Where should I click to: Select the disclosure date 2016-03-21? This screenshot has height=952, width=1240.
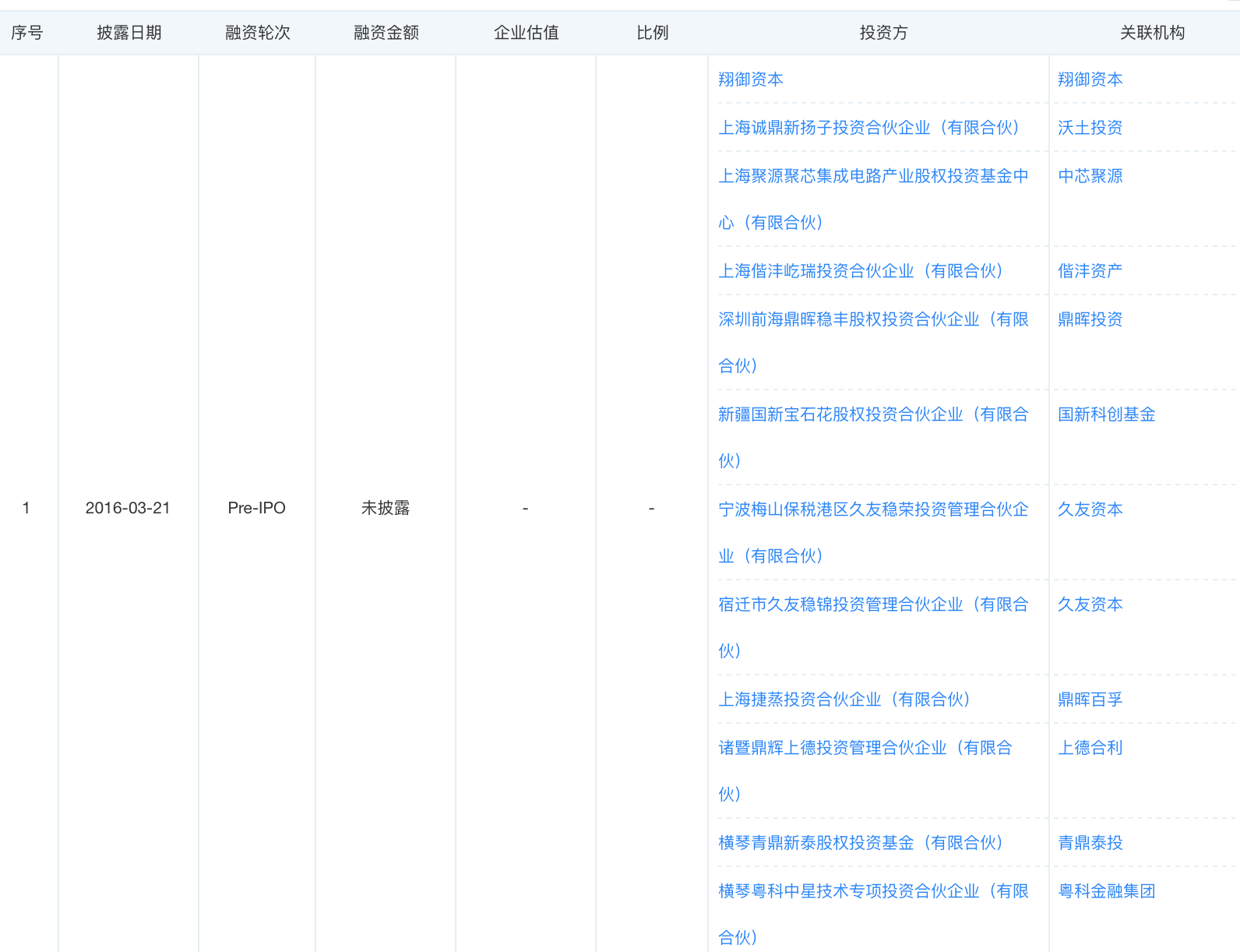coord(128,508)
